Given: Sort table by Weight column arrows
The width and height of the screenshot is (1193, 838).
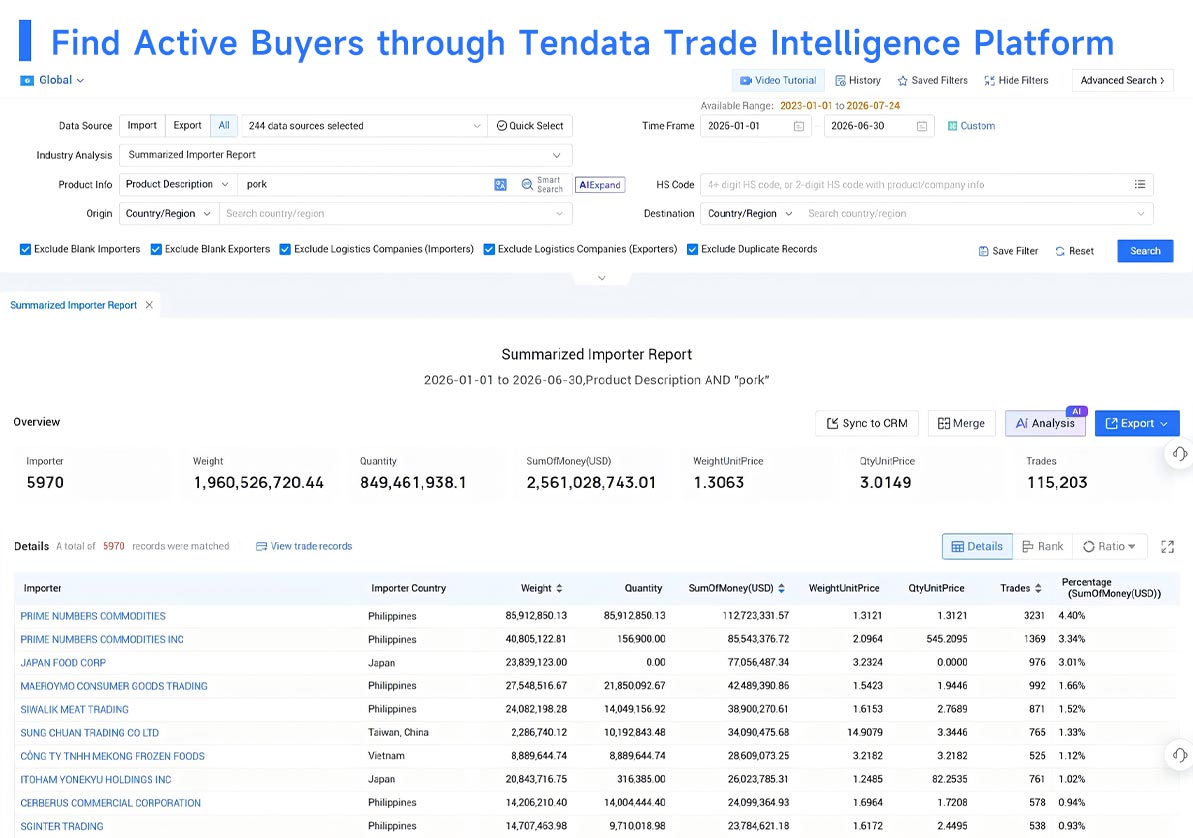Looking at the screenshot, I should tap(559, 588).
